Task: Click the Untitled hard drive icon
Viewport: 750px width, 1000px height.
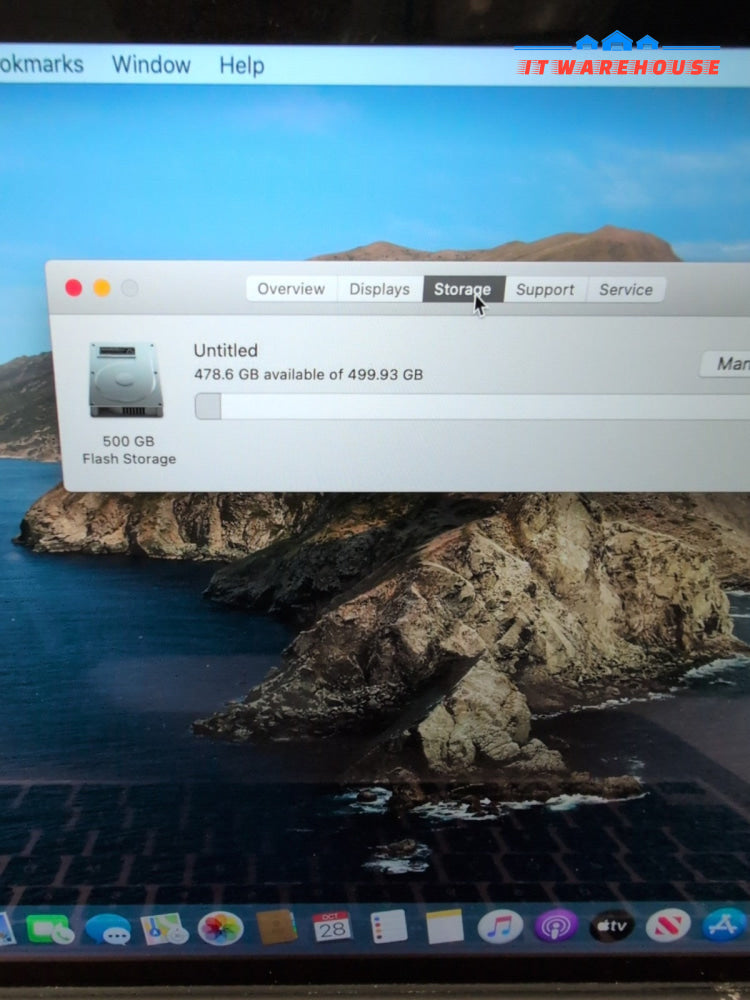Action: point(126,380)
